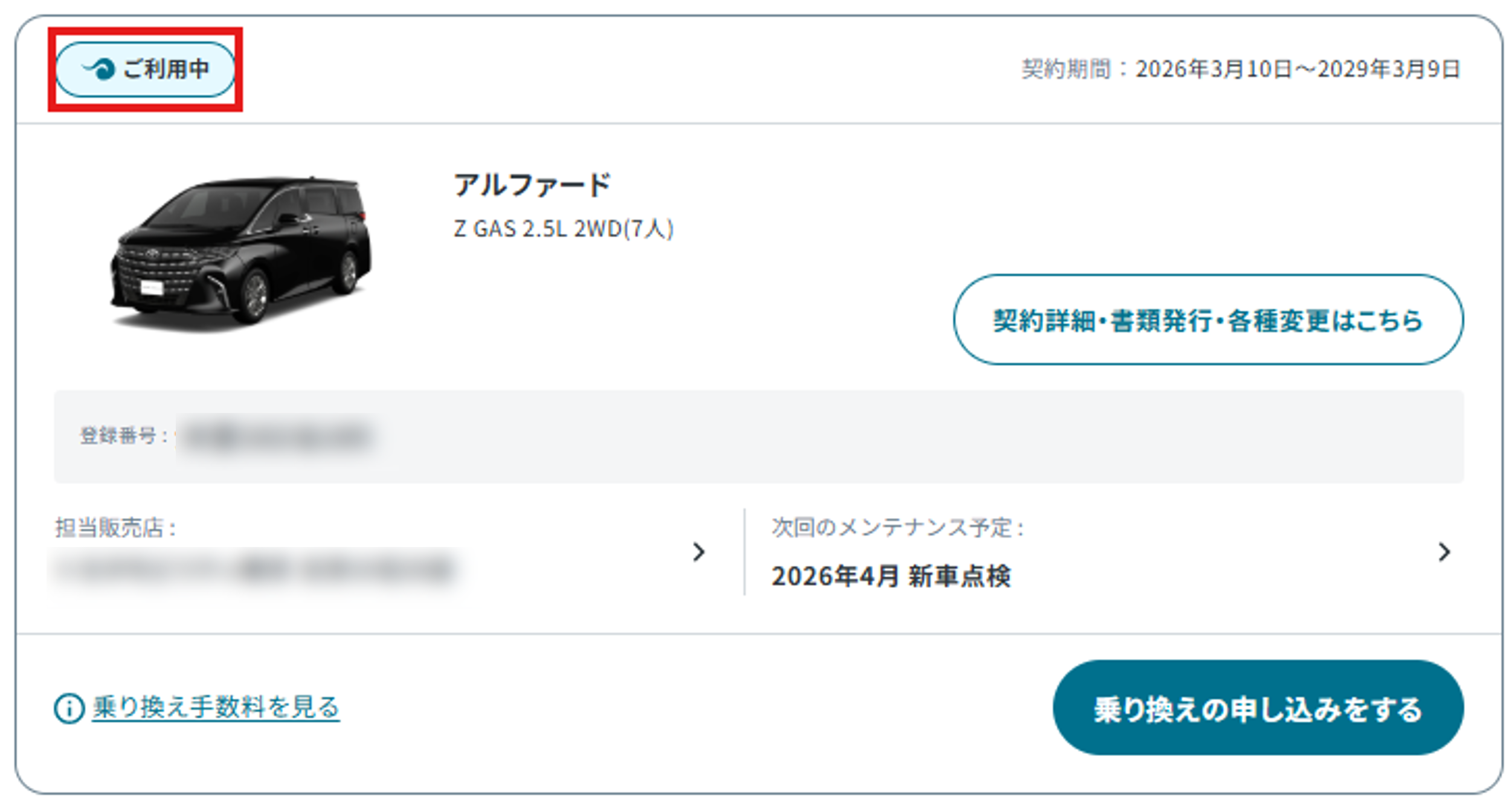This screenshot has width=1512, height=803.
Task: Click the ご利用中 label text
Action: [167, 69]
